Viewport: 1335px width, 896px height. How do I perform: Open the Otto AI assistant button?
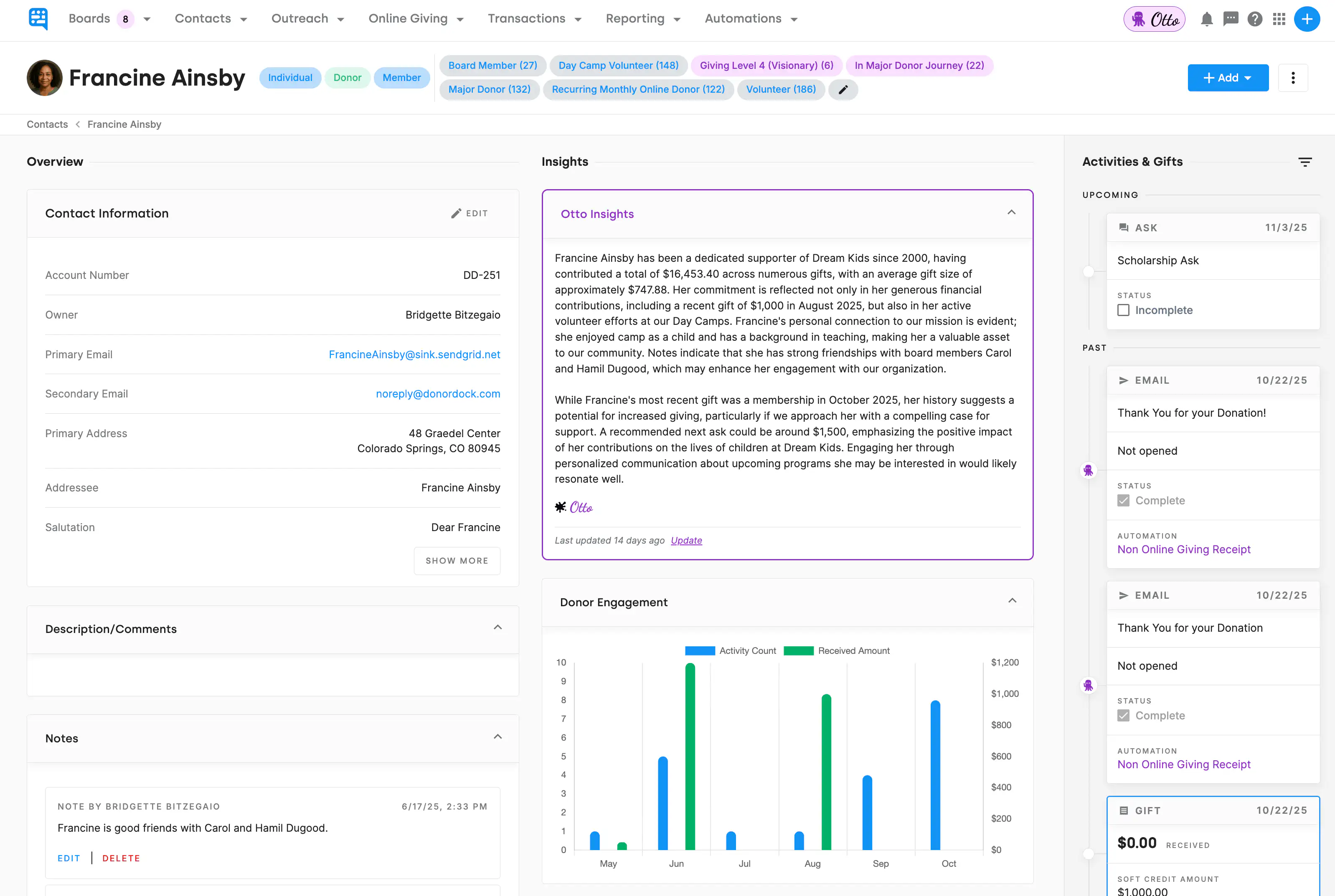[1154, 19]
